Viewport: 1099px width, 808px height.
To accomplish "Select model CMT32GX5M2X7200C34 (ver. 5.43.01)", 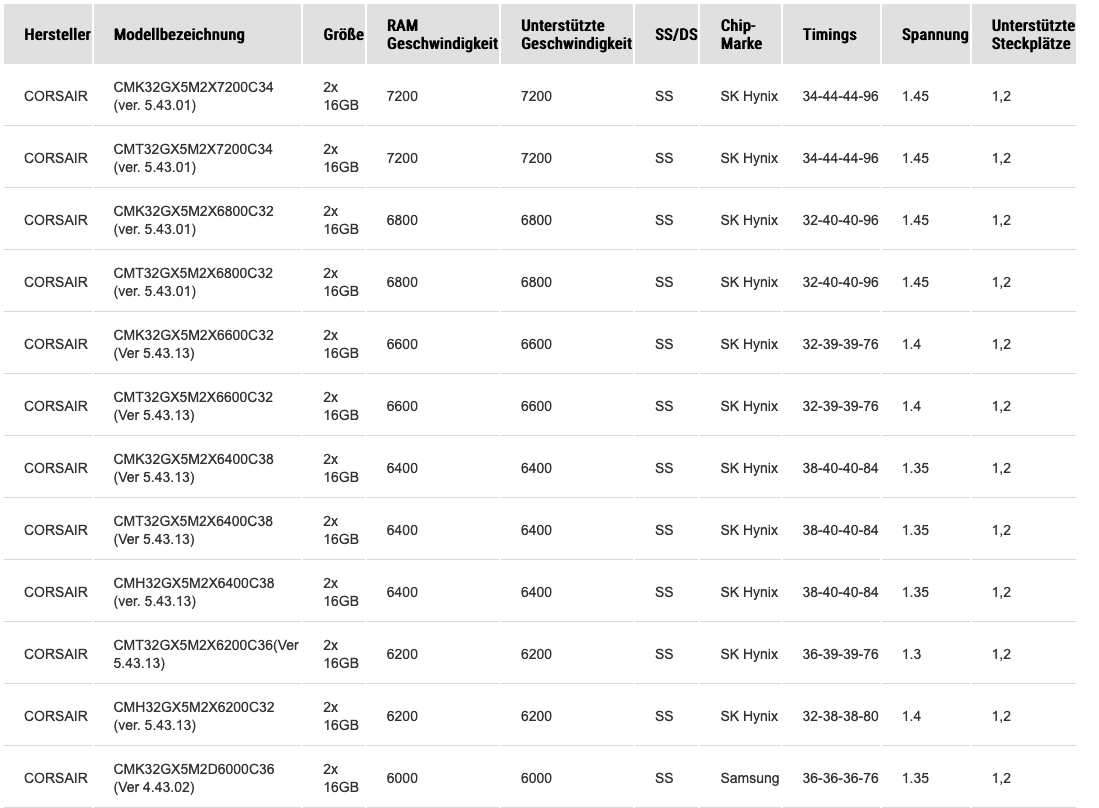I will click(x=193, y=158).
